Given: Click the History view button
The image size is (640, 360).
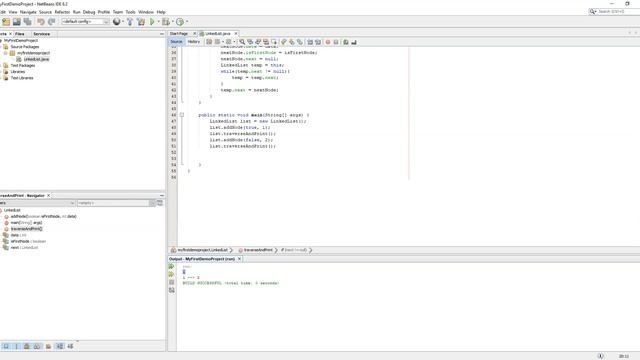Looking at the screenshot, I should coord(194,42).
